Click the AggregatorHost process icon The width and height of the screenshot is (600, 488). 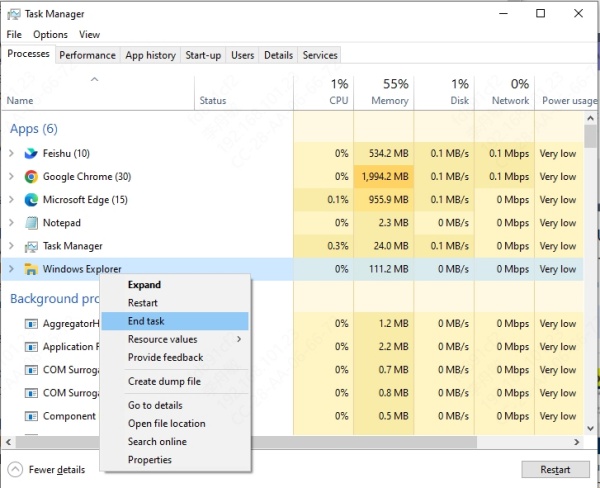(x=31, y=324)
